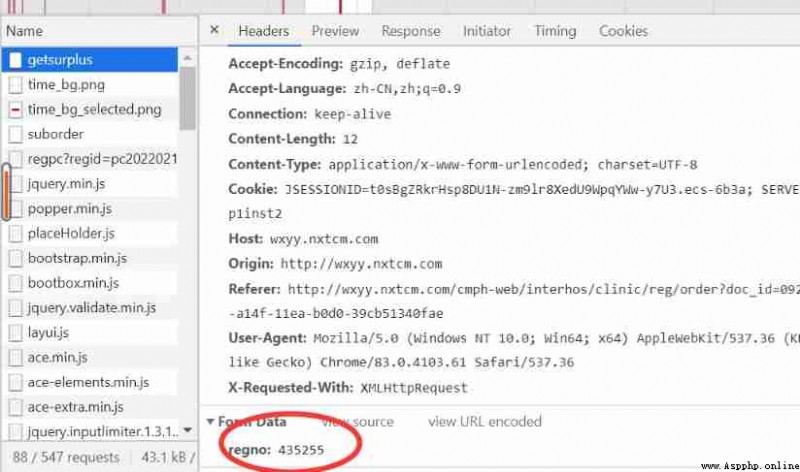
Task: Click the 43.1 kB transferred status
Action: pyautogui.click(x=167, y=457)
